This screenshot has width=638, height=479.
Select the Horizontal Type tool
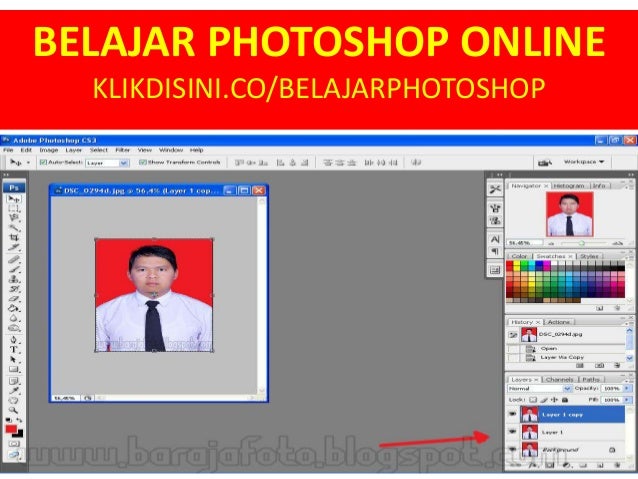14,350
